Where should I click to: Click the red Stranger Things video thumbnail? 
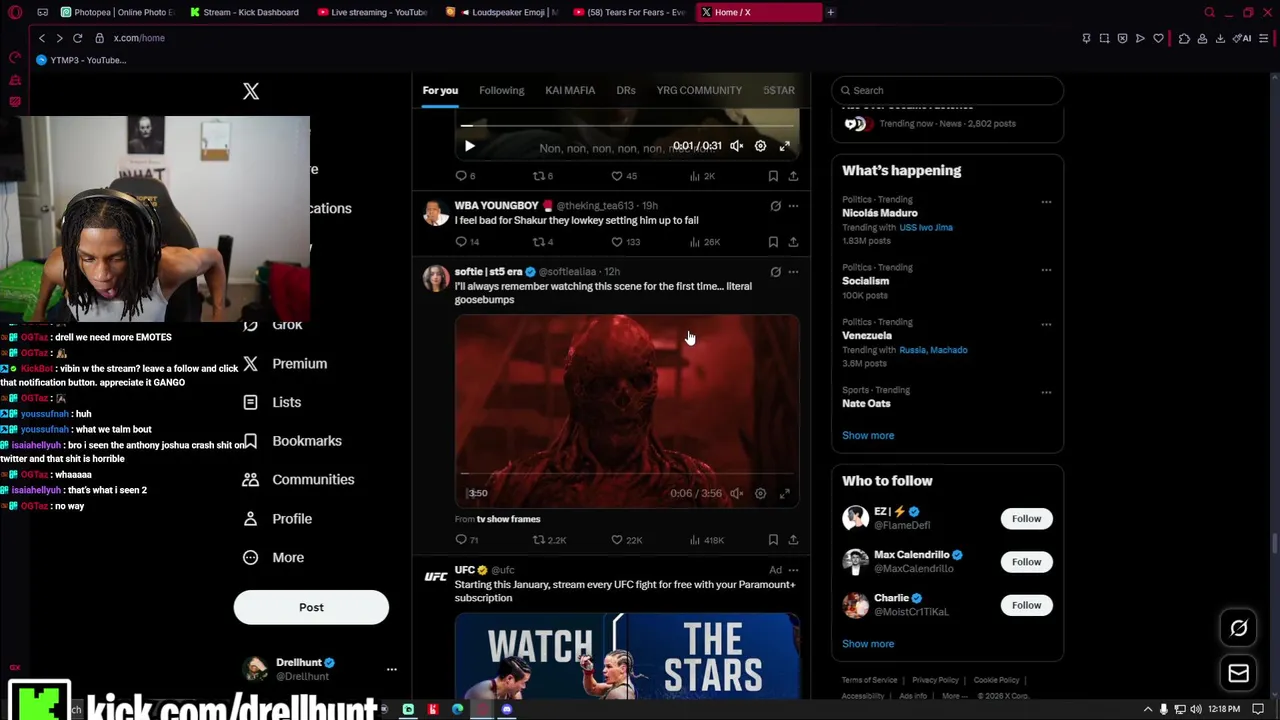pyautogui.click(x=627, y=411)
